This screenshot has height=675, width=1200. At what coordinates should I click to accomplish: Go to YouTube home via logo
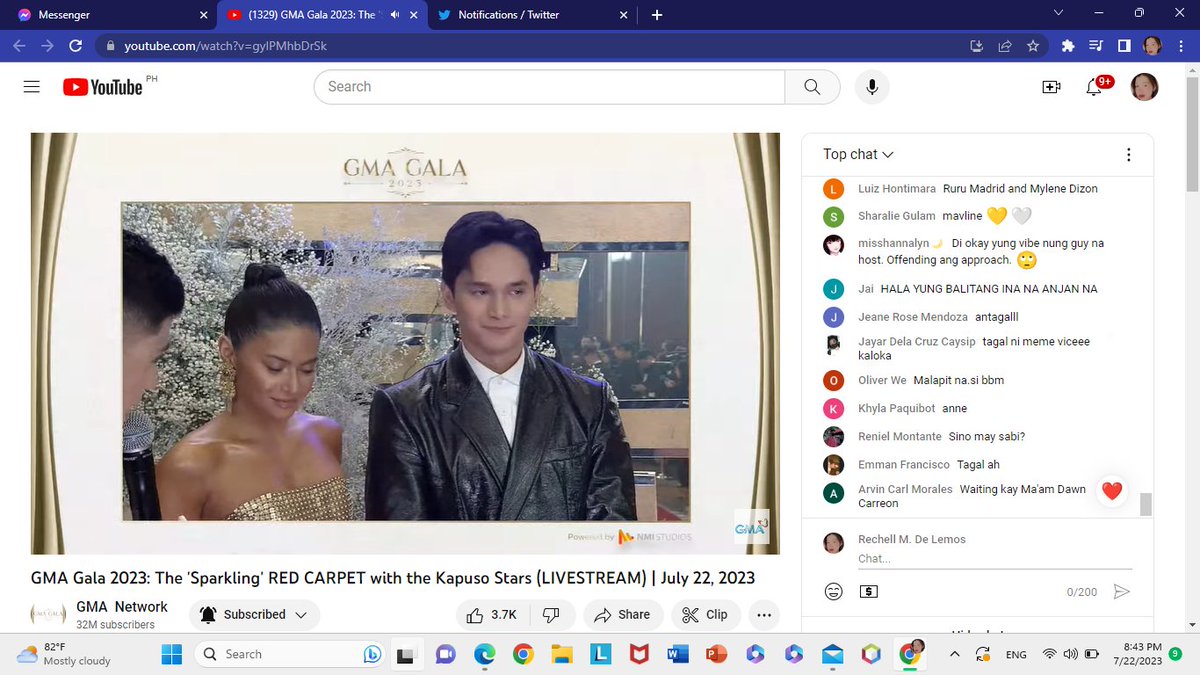point(103,87)
